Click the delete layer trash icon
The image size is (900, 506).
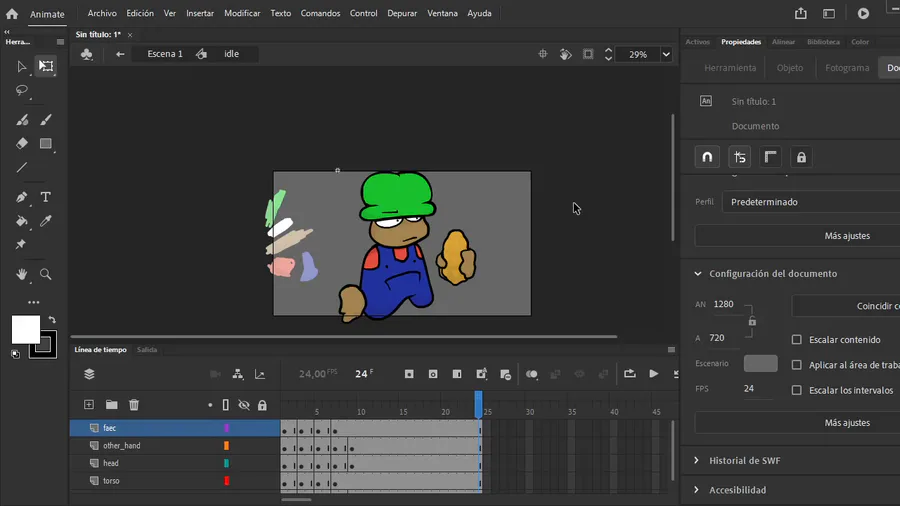tap(134, 405)
